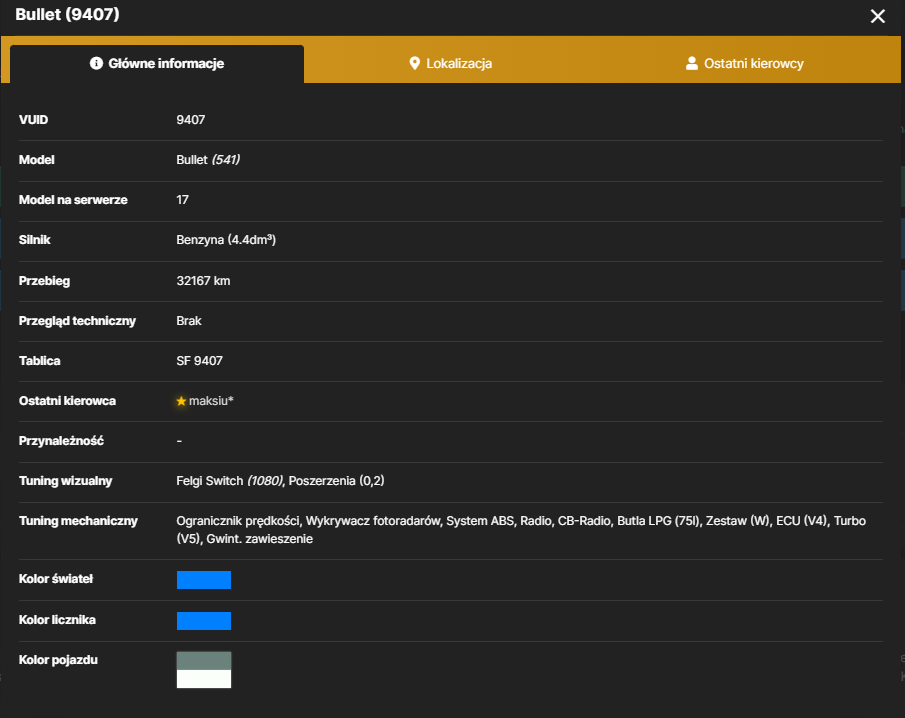Click the Benzyna (4.4dm³) engine value

(226, 240)
